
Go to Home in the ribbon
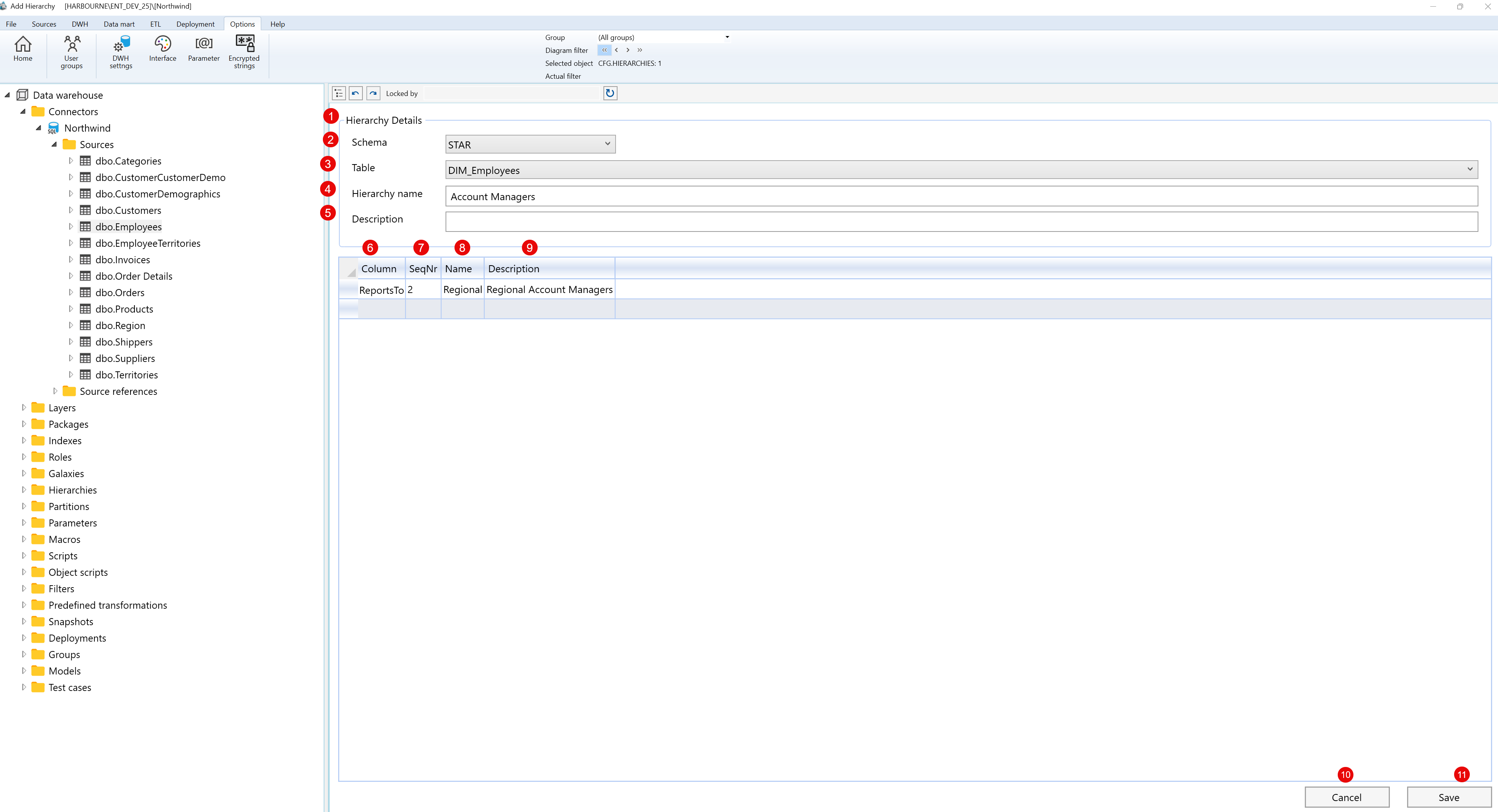pos(23,49)
